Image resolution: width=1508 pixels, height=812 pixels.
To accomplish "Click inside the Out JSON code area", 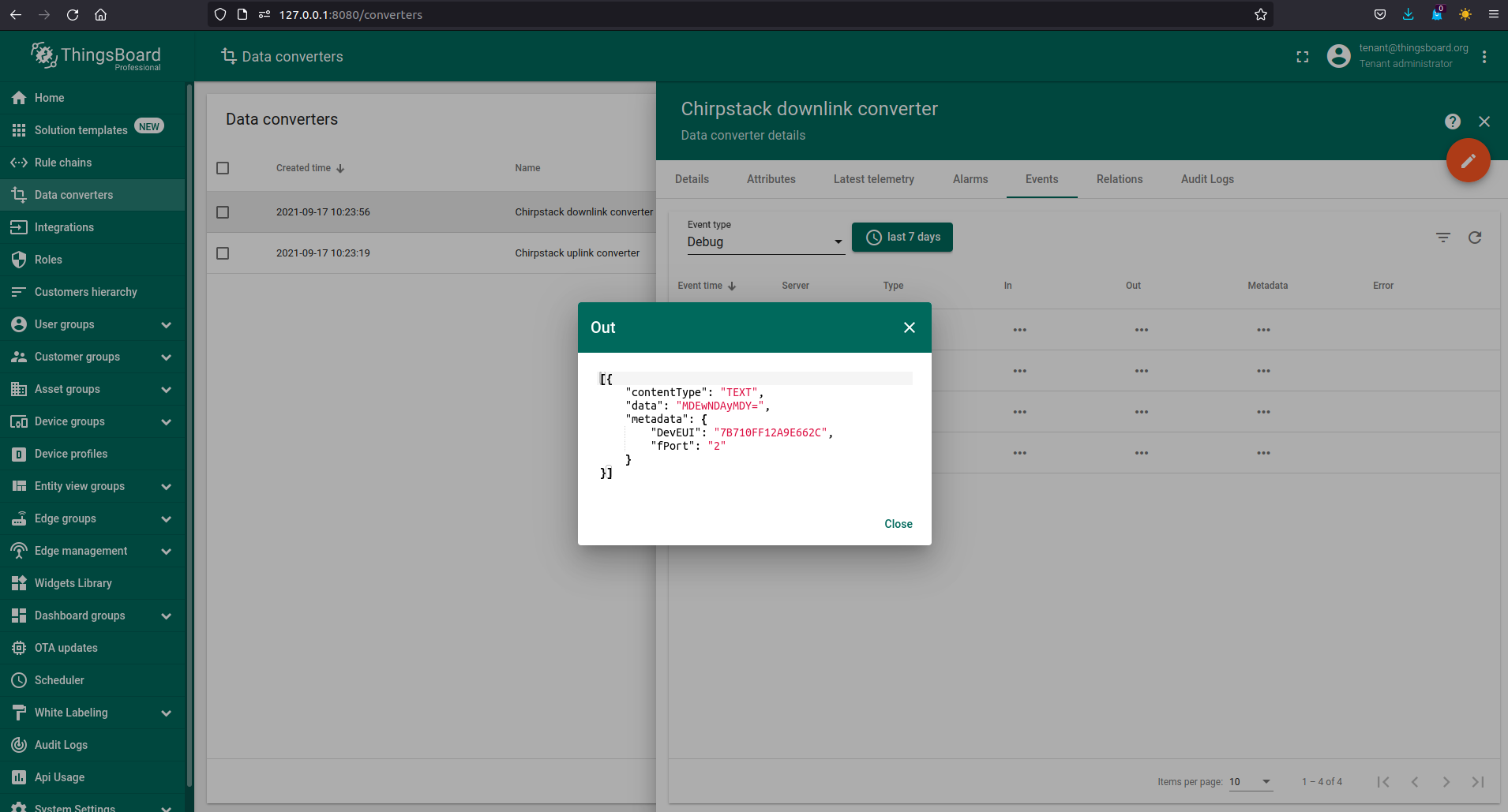I will pyautogui.click(x=755, y=426).
